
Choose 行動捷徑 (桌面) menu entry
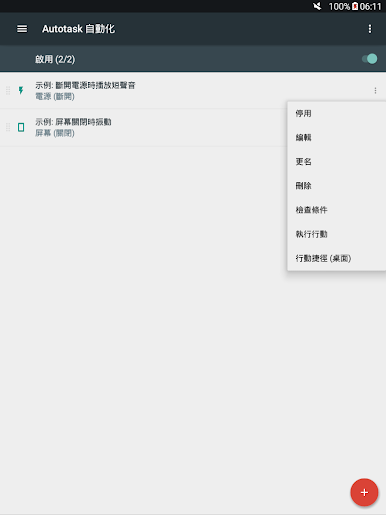point(337,258)
